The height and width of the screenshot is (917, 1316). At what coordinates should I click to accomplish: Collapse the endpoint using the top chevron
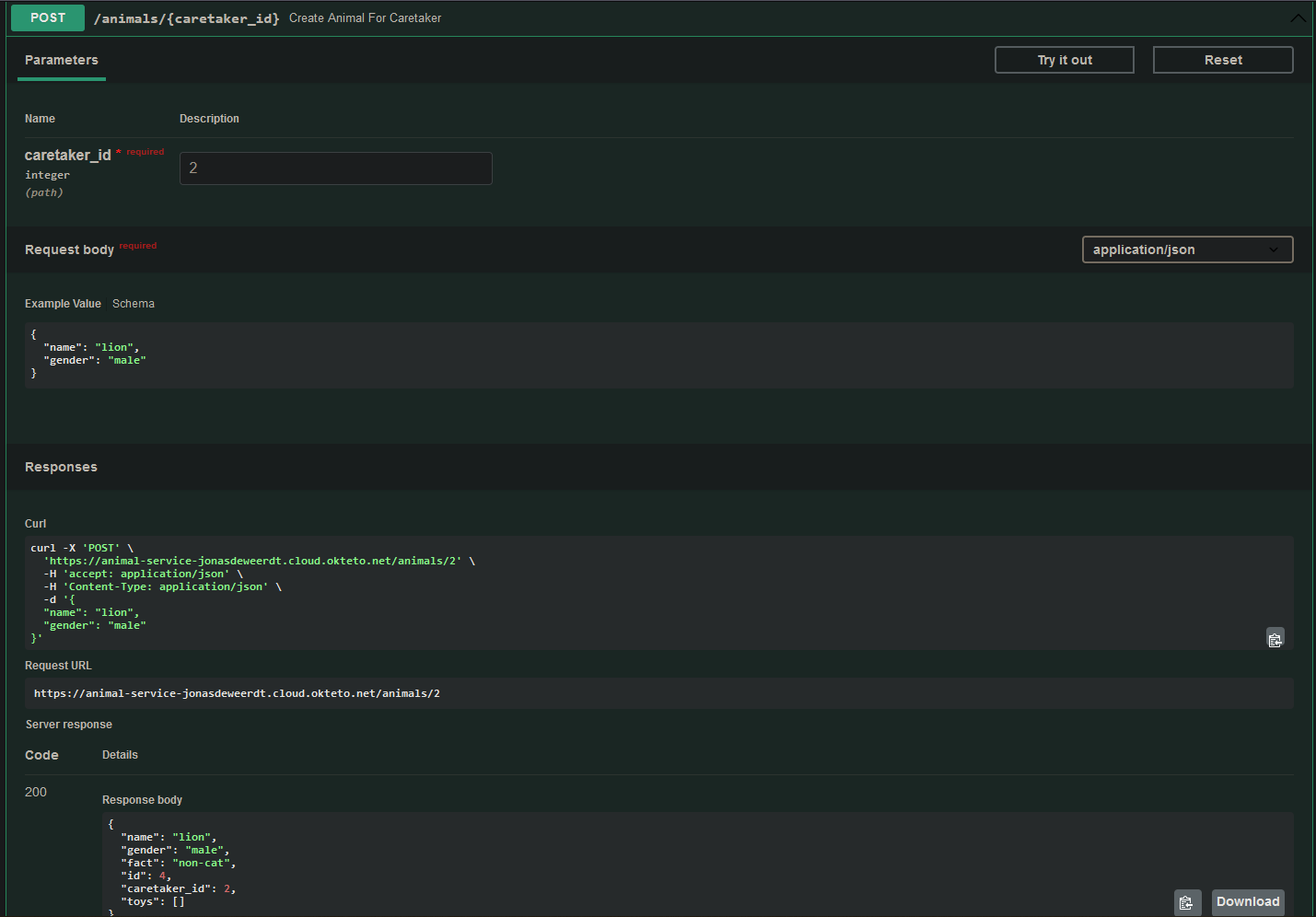pos(1299,17)
